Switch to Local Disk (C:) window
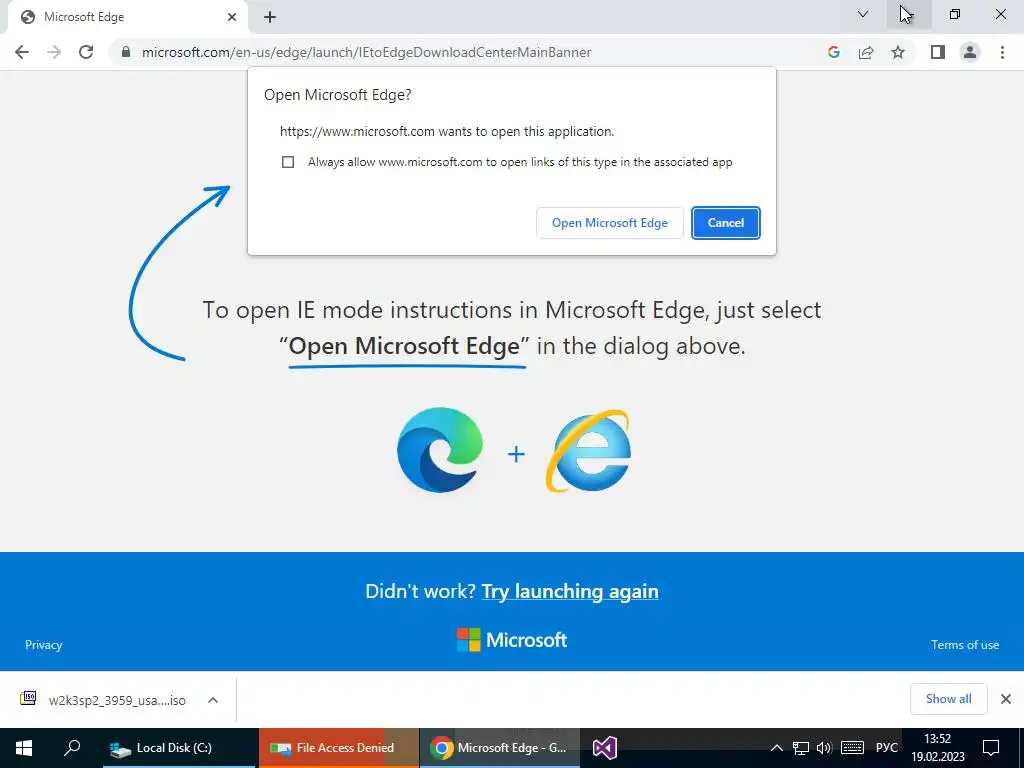 pyautogui.click(x=179, y=748)
